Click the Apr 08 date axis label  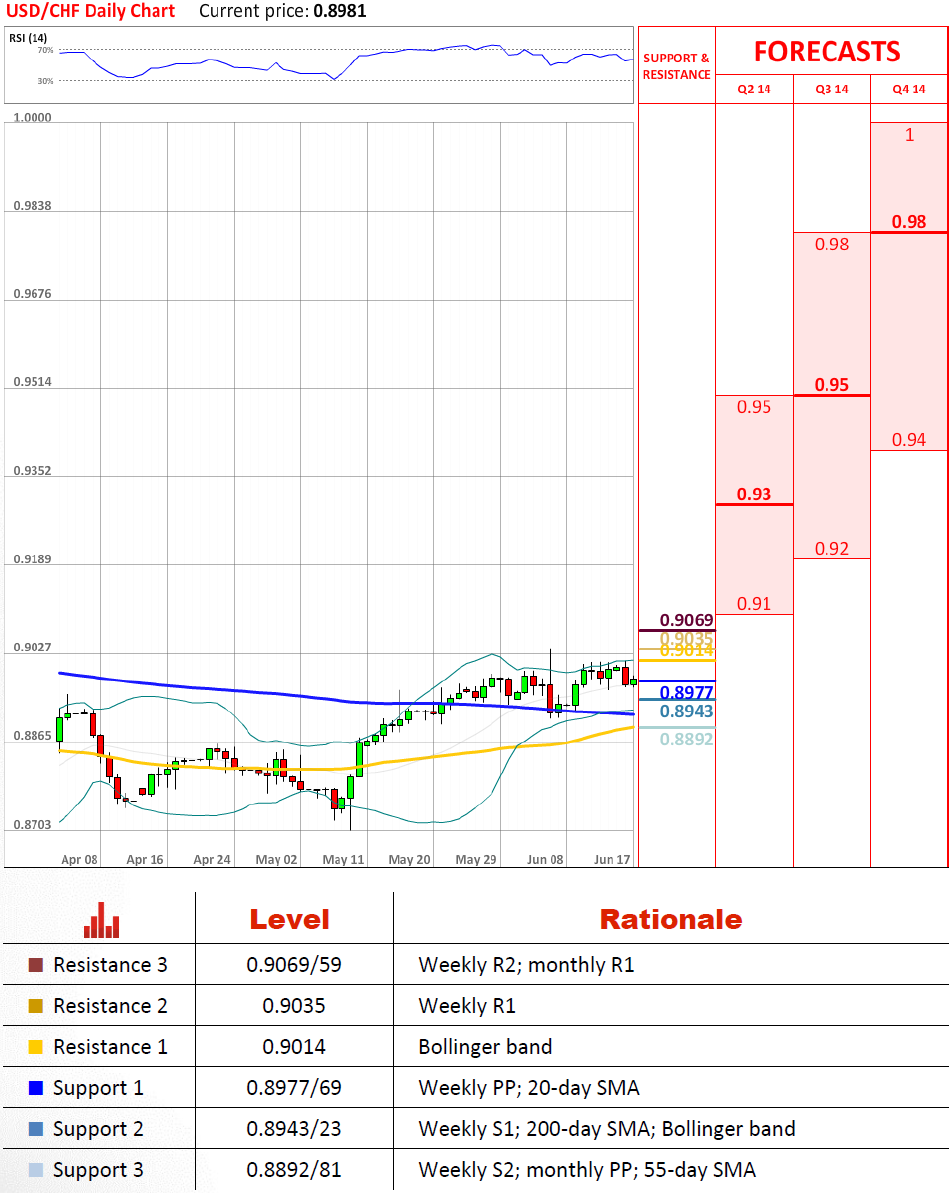(x=79, y=860)
